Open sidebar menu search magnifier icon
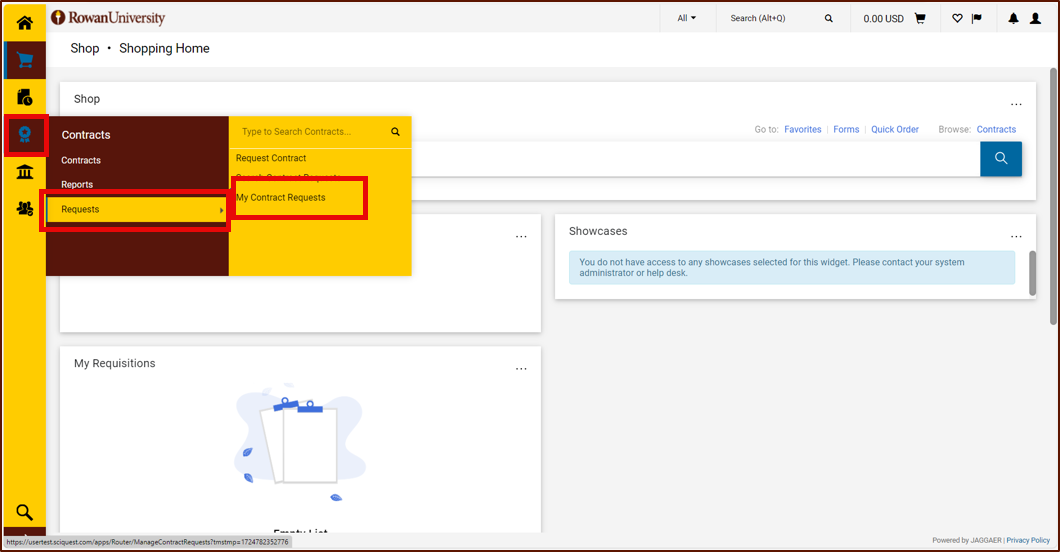 [x=24, y=512]
